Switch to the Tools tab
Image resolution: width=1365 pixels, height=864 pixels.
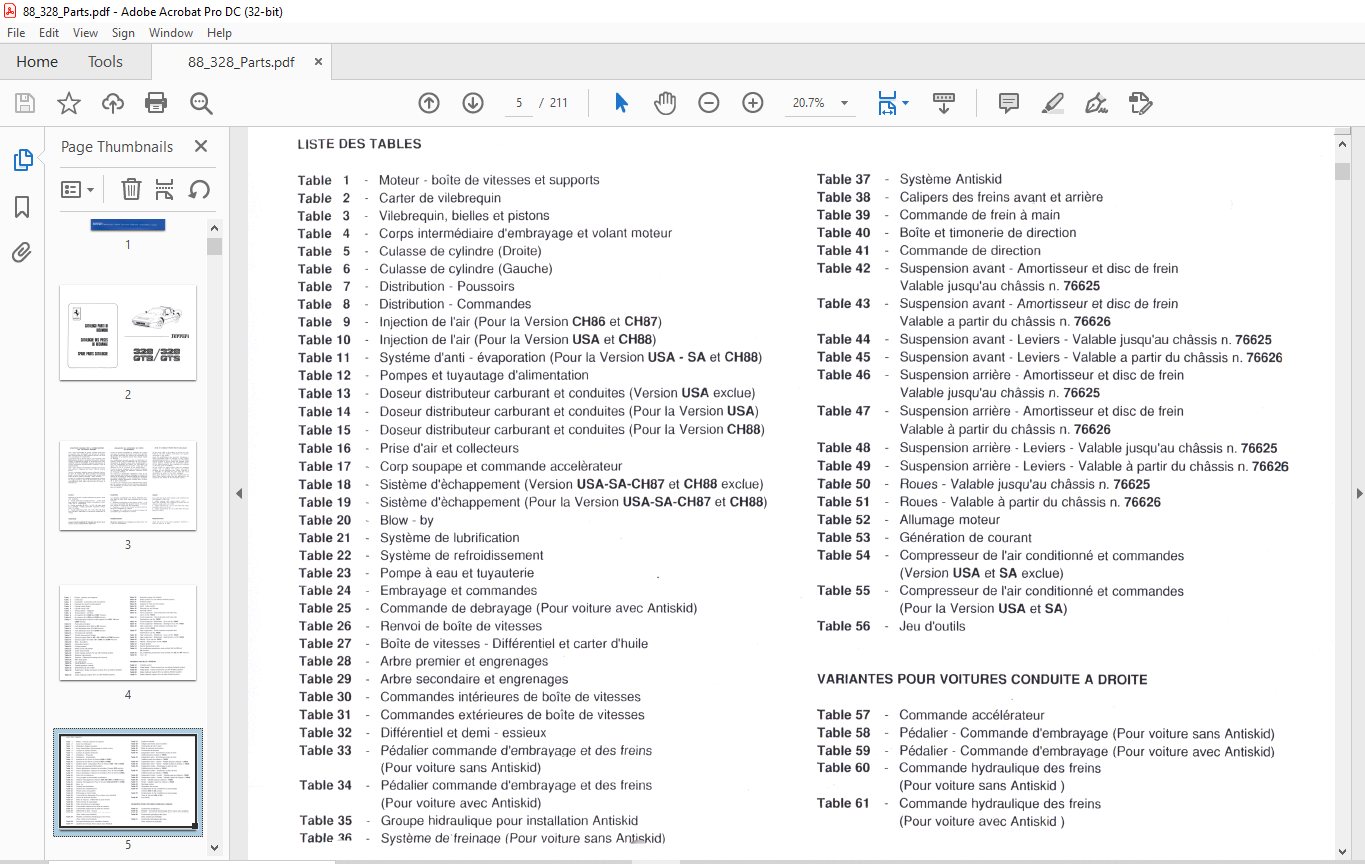(105, 62)
